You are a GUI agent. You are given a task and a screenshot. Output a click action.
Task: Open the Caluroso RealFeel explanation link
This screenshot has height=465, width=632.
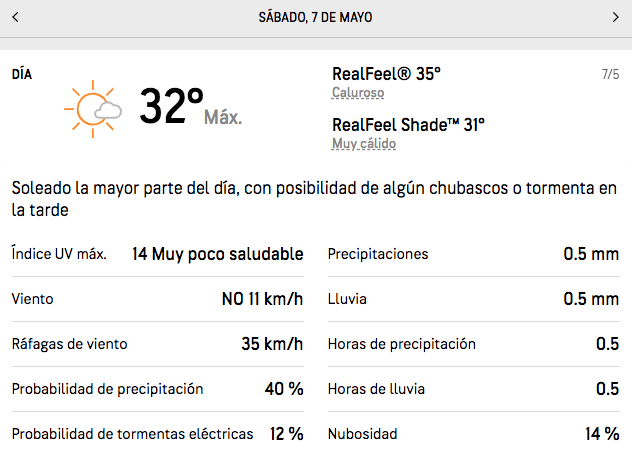[358, 93]
